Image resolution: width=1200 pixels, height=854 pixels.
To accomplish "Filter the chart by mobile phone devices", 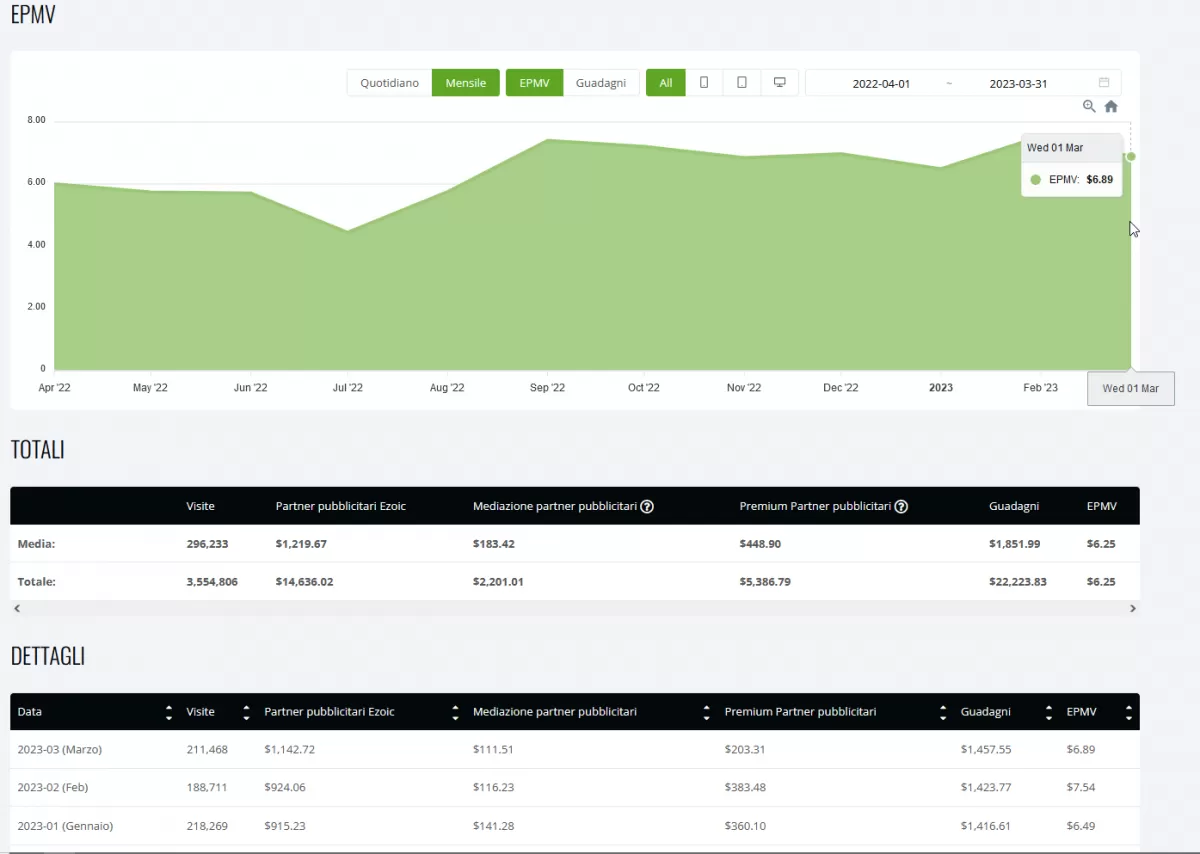I will click(x=704, y=83).
